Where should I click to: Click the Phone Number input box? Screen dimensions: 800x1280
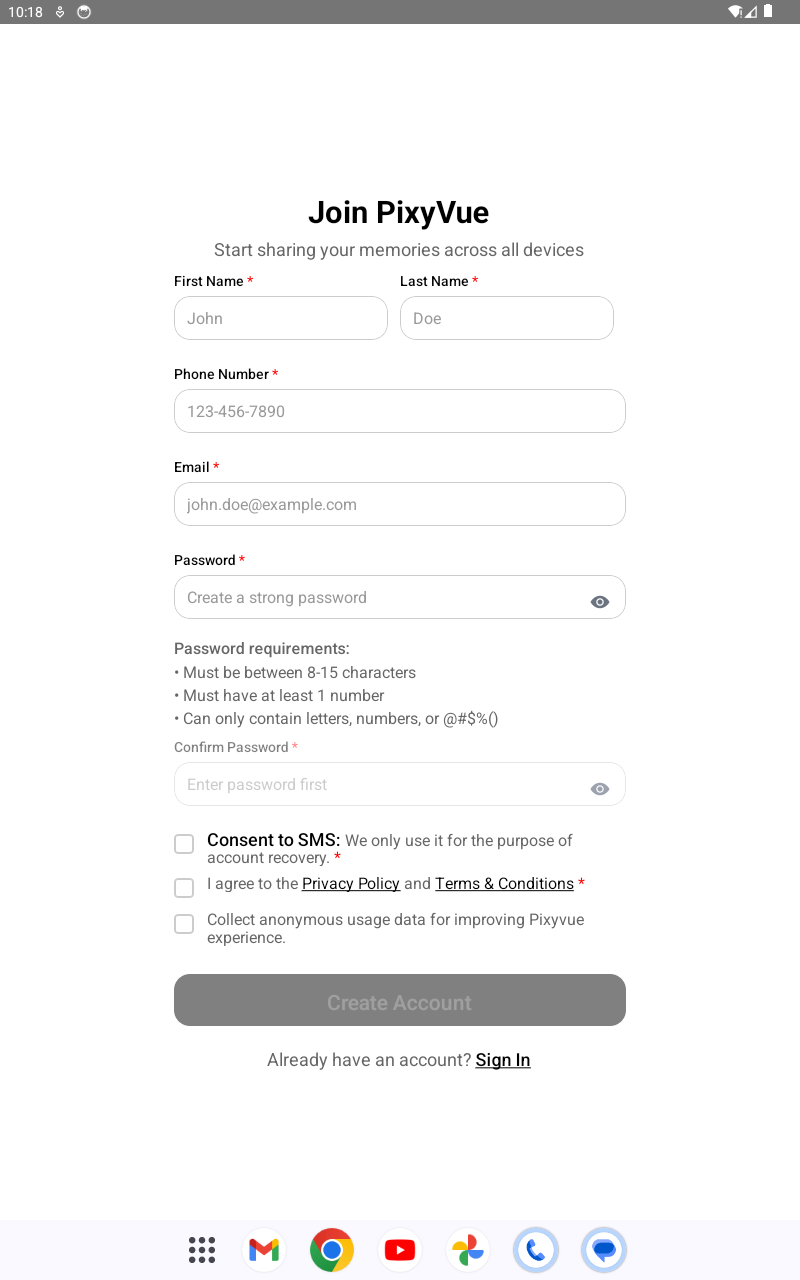pos(399,411)
